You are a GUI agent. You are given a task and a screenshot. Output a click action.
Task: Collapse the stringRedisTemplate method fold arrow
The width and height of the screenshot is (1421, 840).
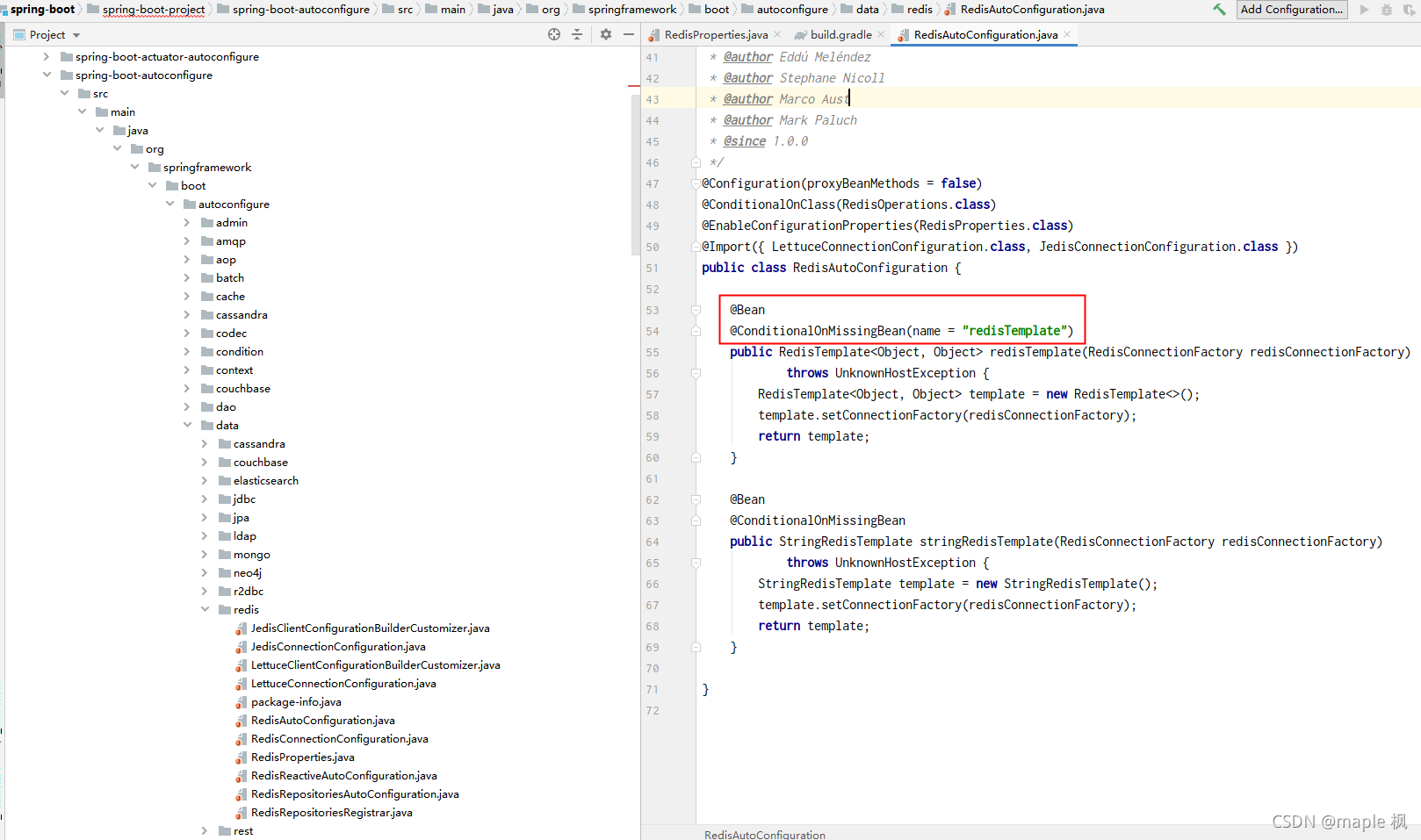(x=695, y=563)
